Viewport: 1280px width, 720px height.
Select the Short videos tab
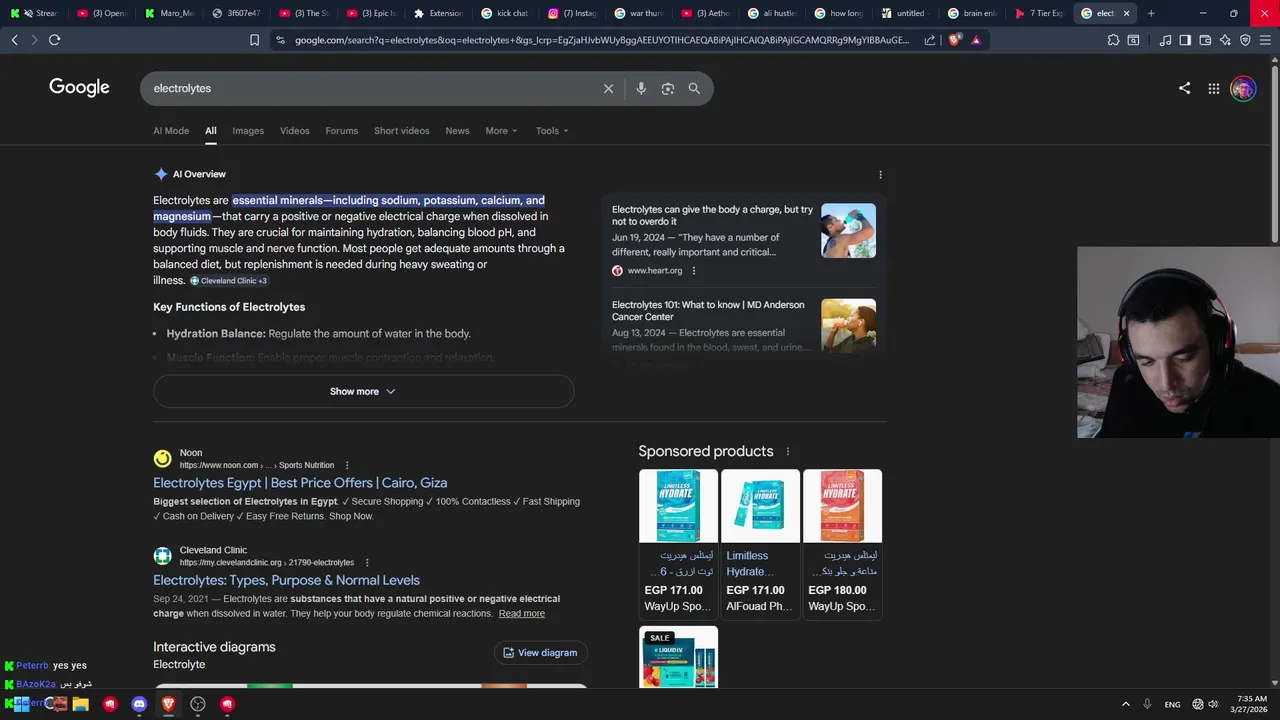click(401, 131)
